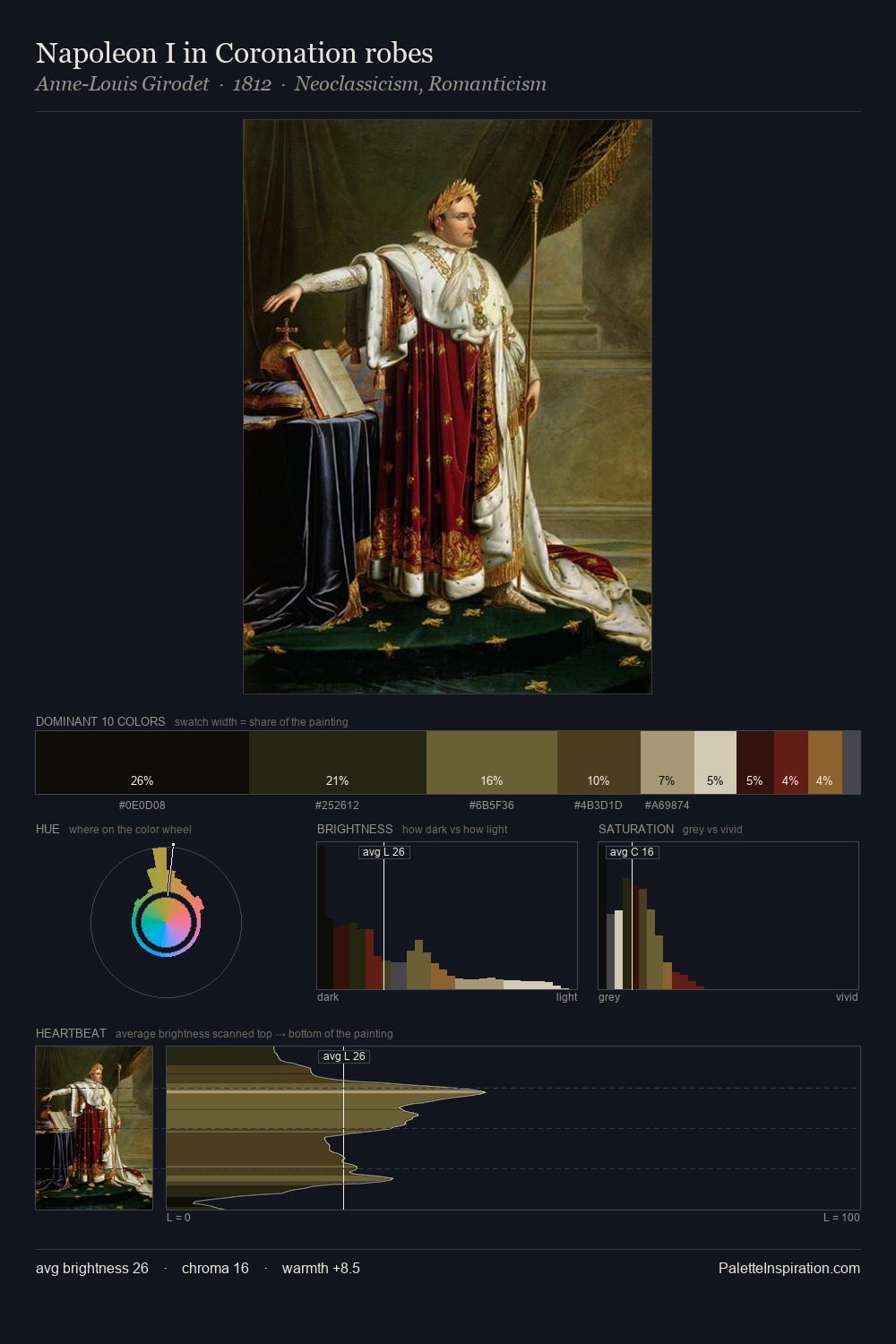The width and height of the screenshot is (896, 1344).
Task: Click the main Napoleon painting image
Action: (447, 407)
